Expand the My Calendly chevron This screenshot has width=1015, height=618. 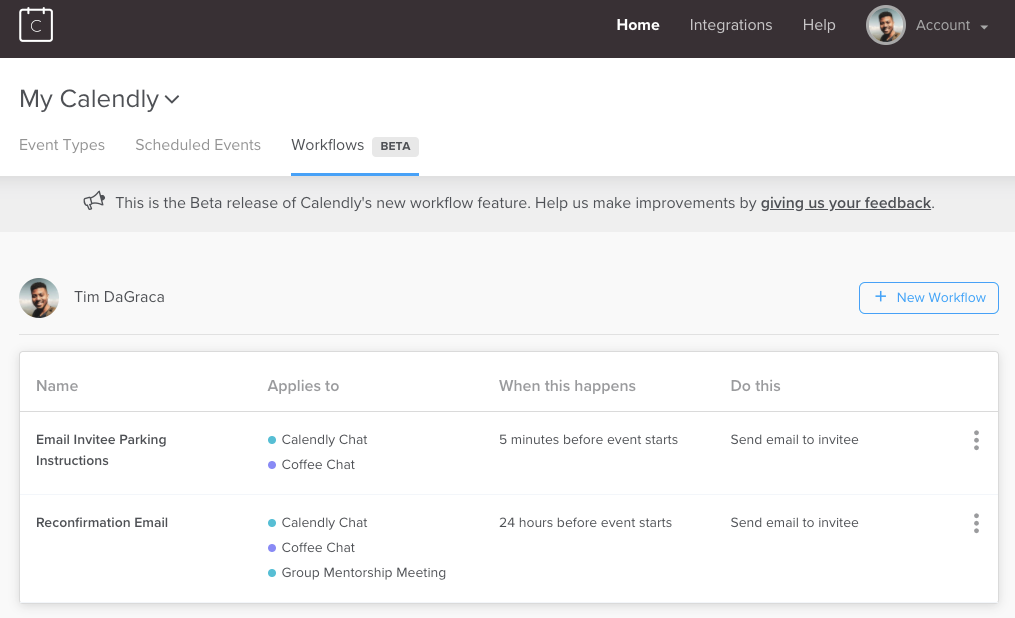click(172, 100)
